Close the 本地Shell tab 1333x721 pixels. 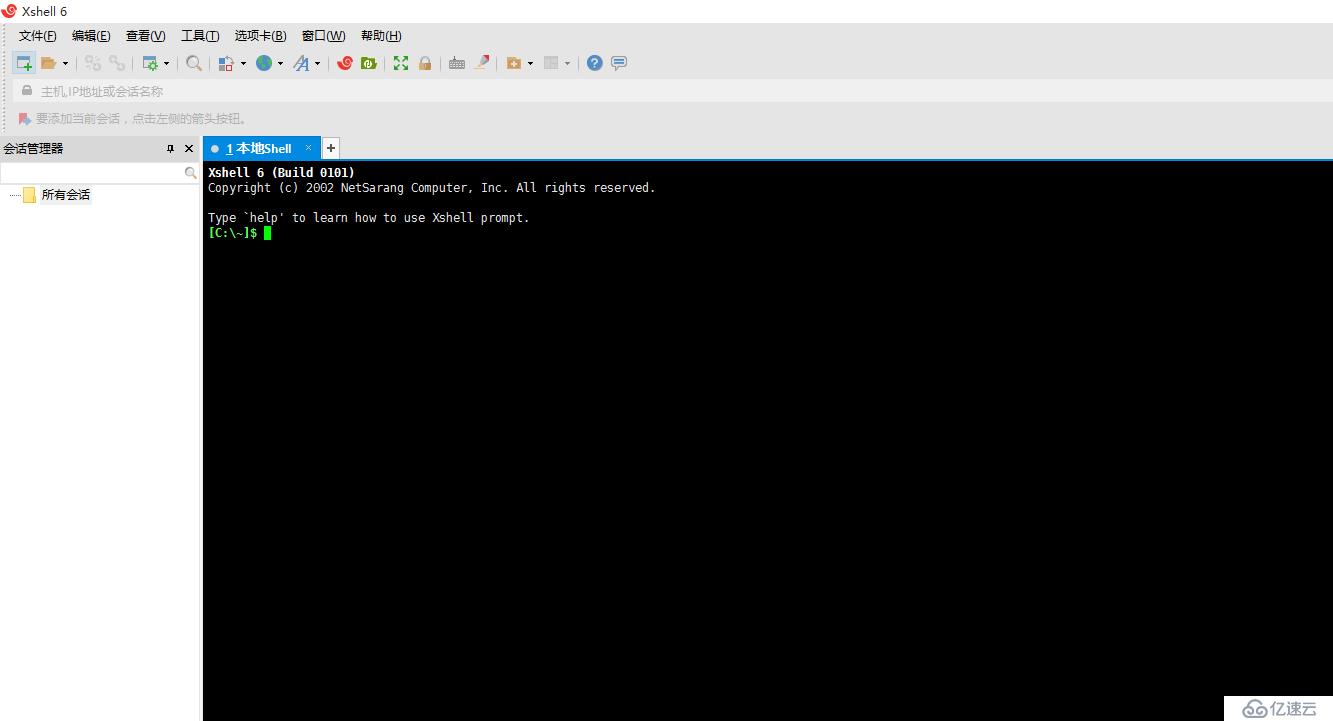(x=309, y=148)
